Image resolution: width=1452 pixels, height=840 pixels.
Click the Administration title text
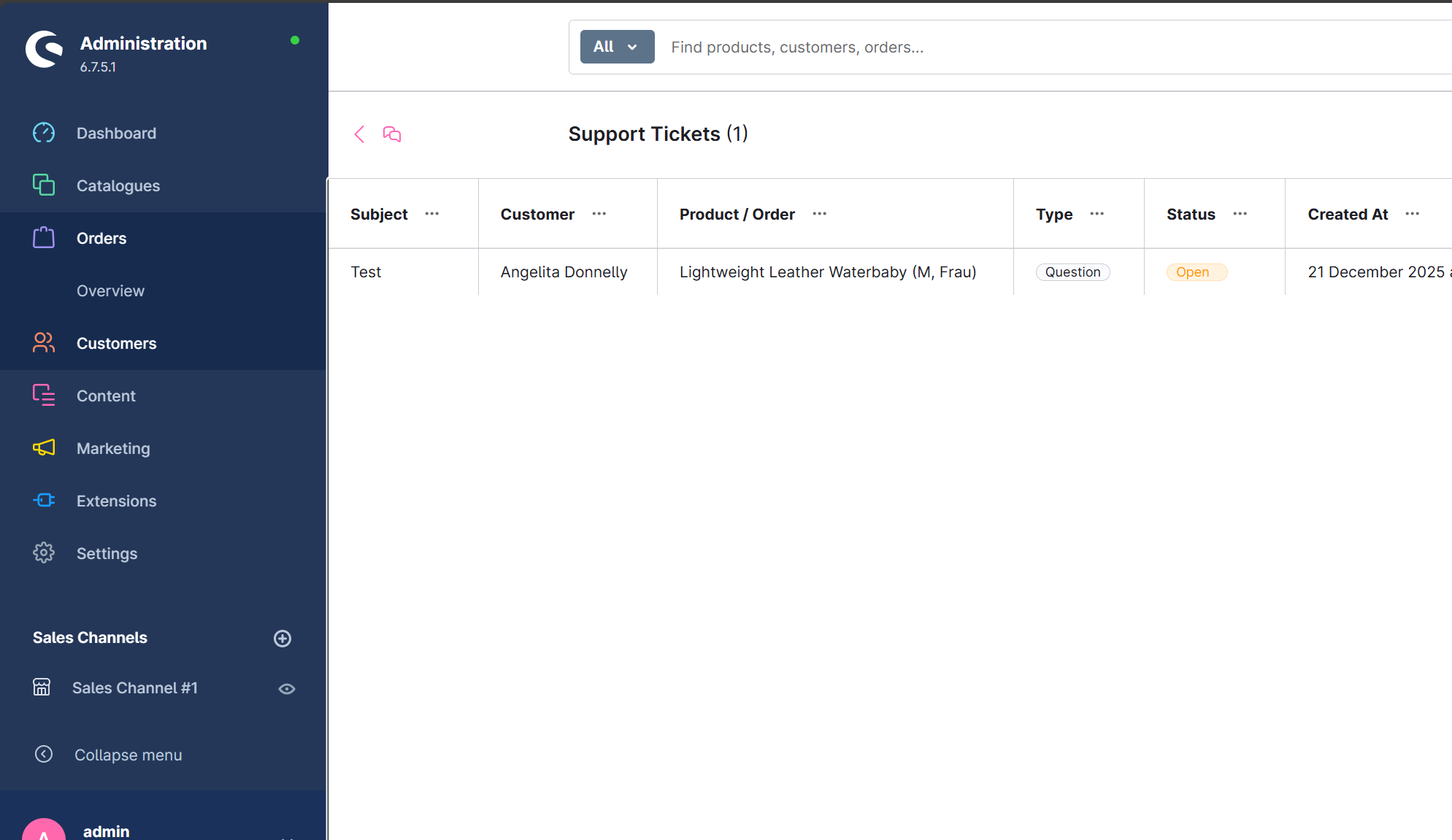pyautogui.click(x=143, y=44)
